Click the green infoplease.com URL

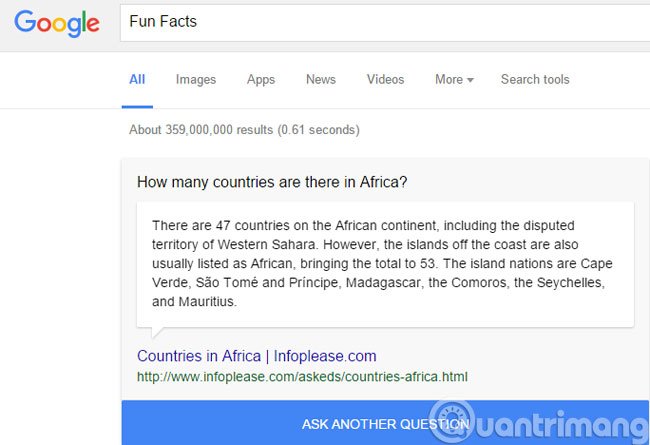point(302,377)
